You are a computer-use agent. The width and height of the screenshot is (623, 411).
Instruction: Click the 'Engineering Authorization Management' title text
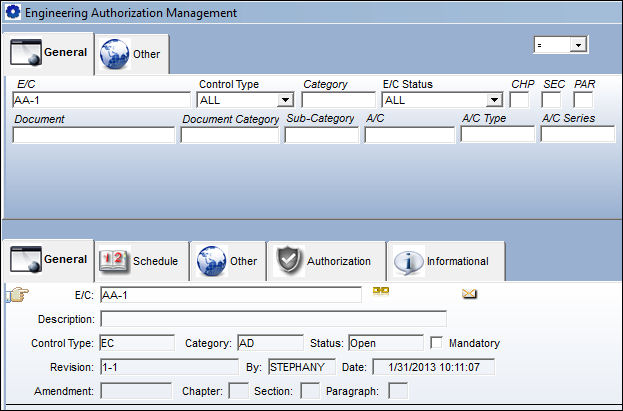click(131, 13)
